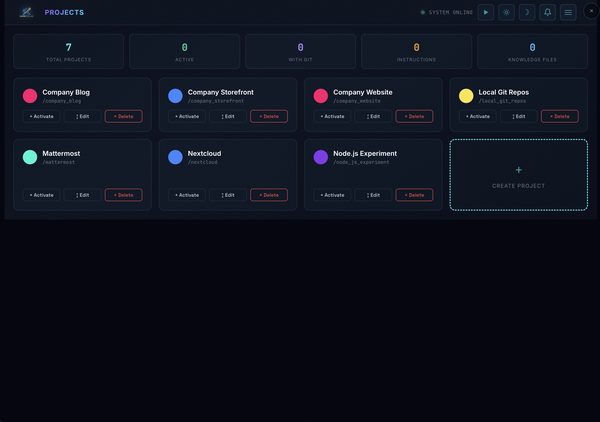The height and width of the screenshot is (422, 600).
Task: Delete the Mattermost project
Action: coord(124,195)
